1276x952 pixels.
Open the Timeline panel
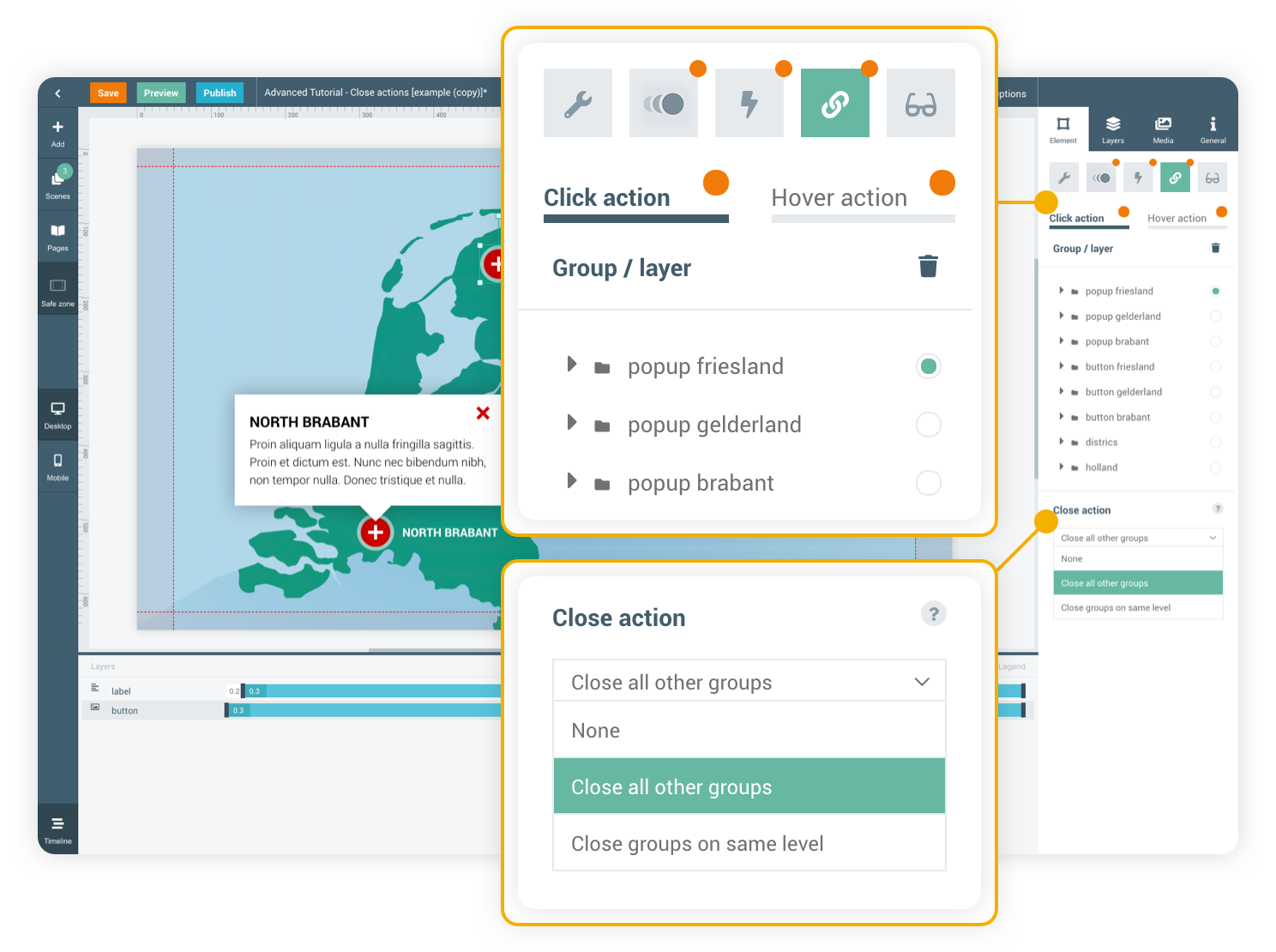57,828
